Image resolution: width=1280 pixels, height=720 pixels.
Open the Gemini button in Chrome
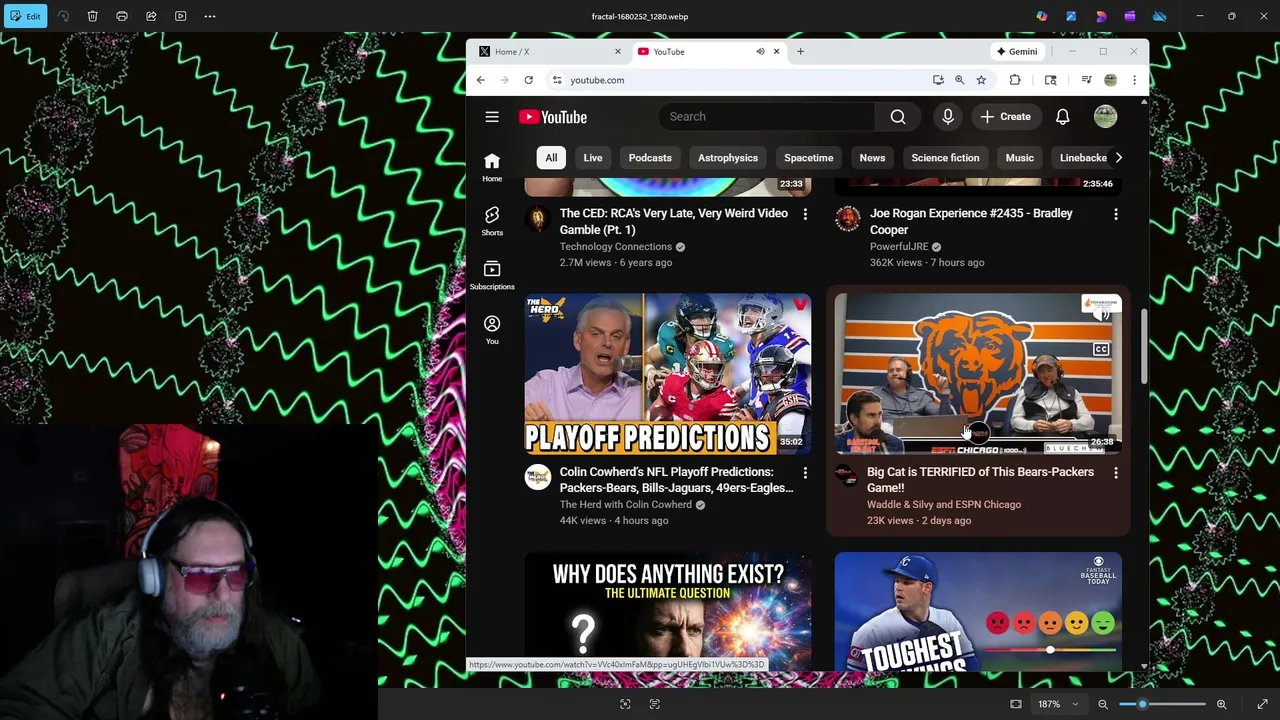(x=1017, y=51)
